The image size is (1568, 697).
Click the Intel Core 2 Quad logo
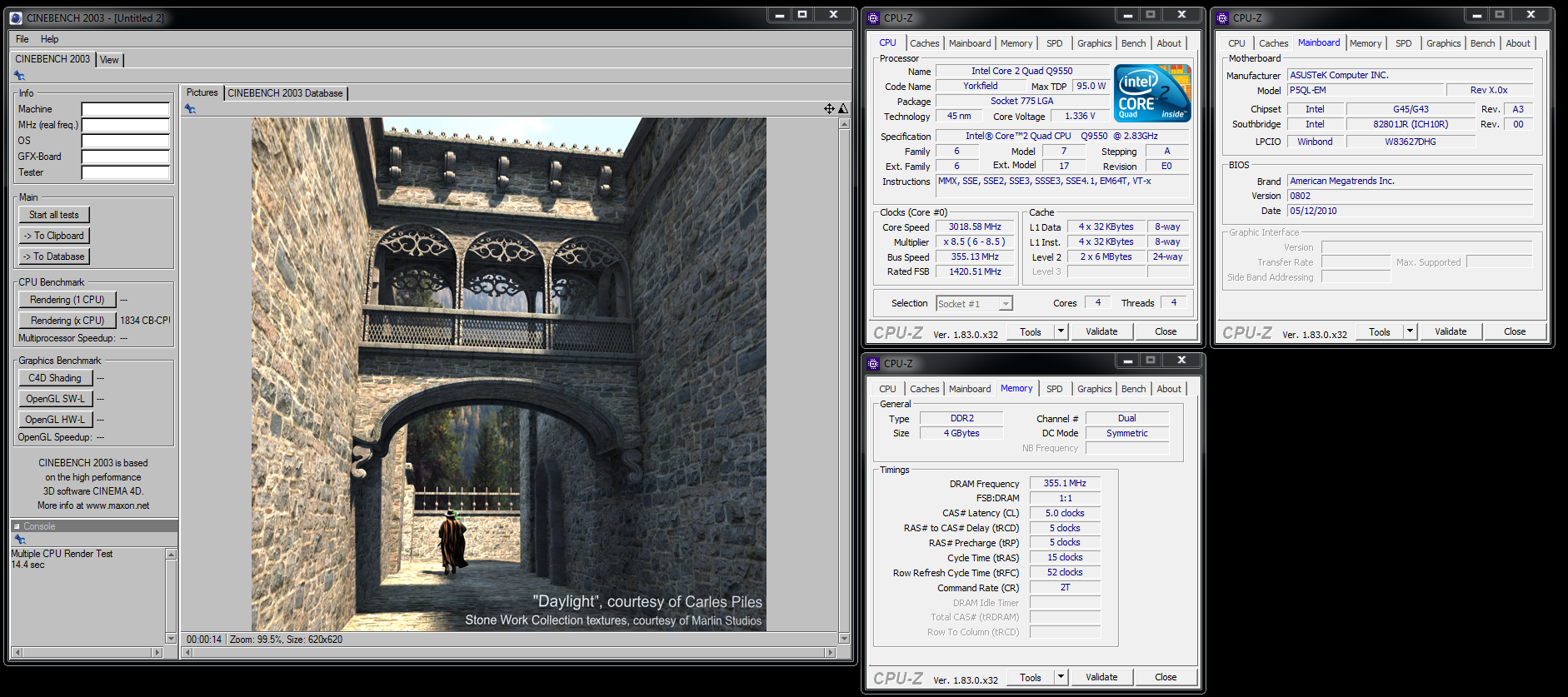point(1152,94)
